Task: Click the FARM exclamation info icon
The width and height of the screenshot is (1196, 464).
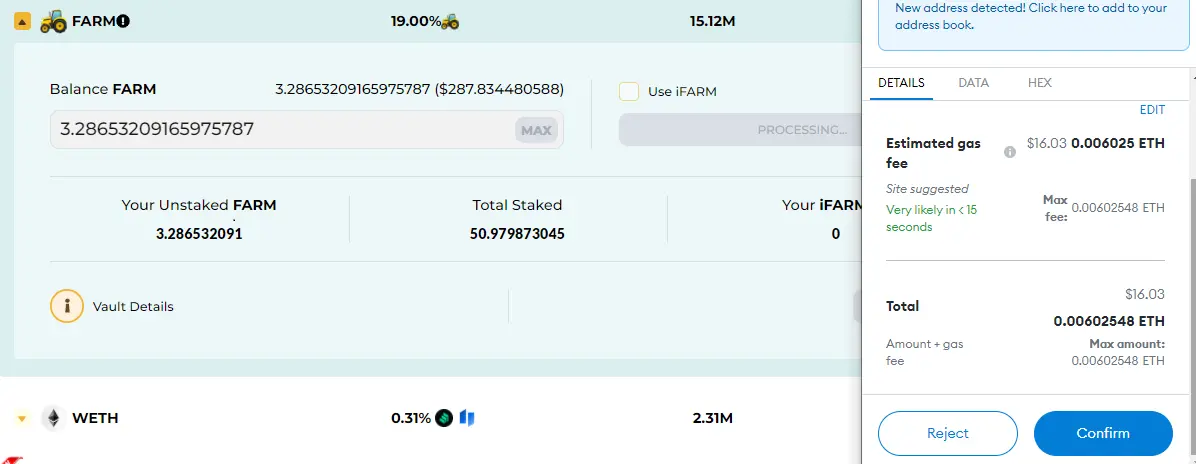Action: coord(124,21)
